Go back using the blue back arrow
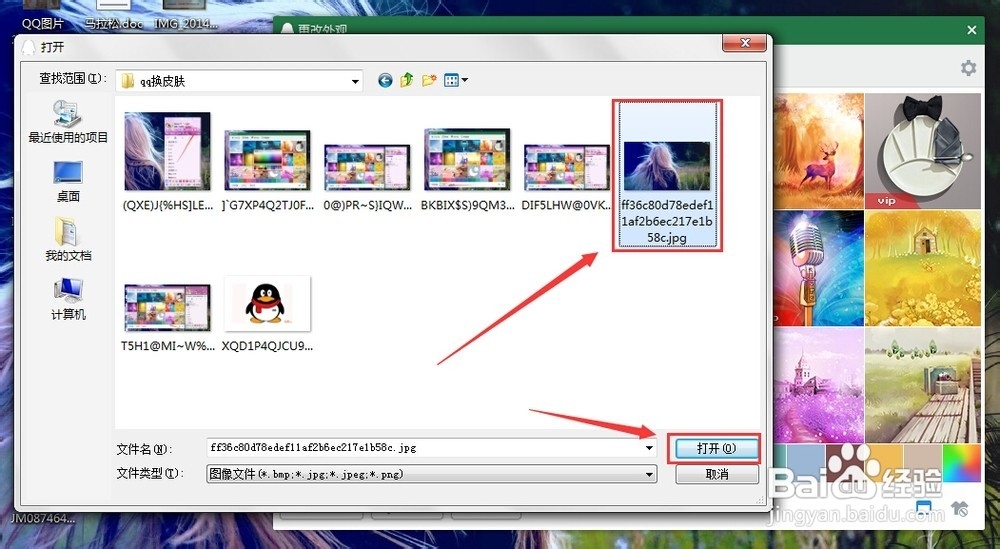 tap(385, 80)
